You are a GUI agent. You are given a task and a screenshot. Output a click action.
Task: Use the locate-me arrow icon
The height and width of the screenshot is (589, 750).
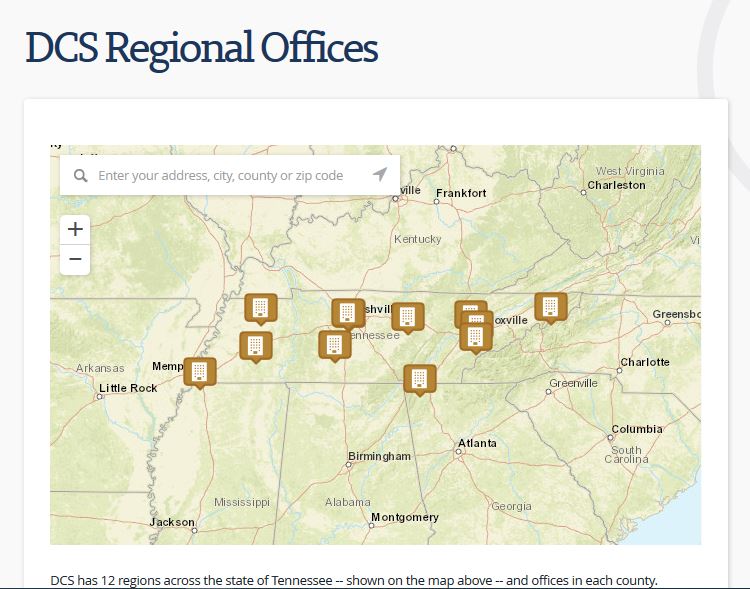pos(380,175)
